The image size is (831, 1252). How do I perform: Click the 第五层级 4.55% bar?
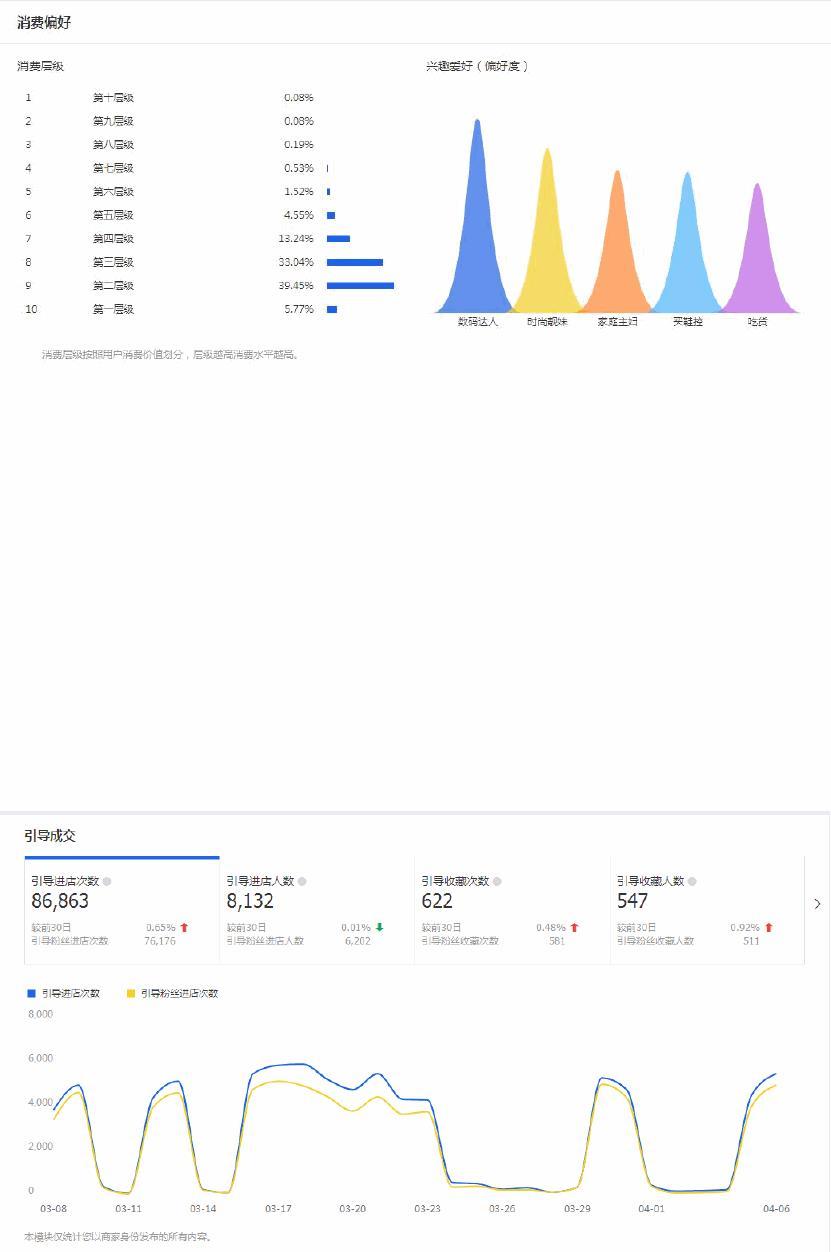pyautogui.click(x=331, y=215)
